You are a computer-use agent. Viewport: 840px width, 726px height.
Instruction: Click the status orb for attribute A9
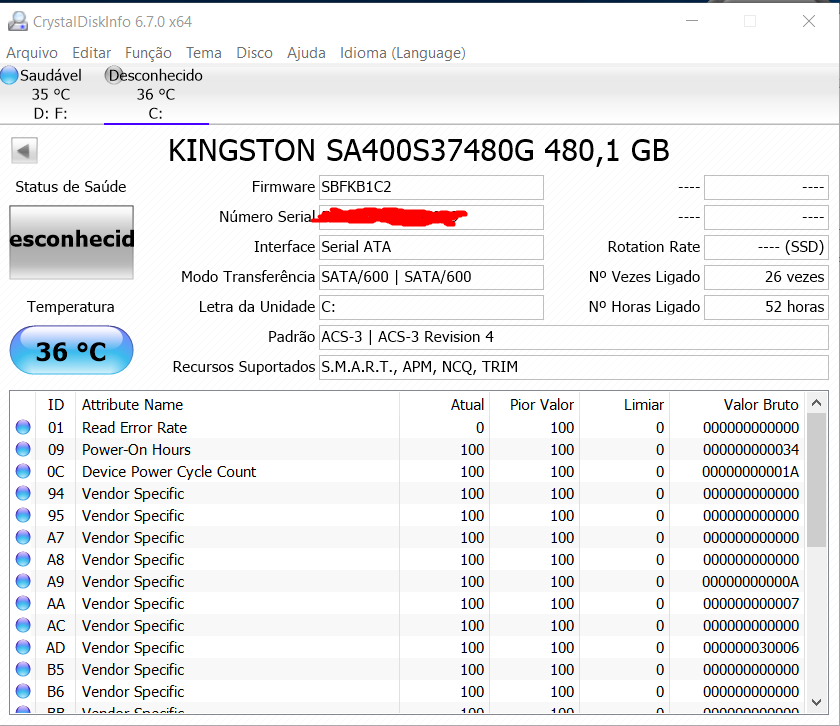click(x=23, y=581)
